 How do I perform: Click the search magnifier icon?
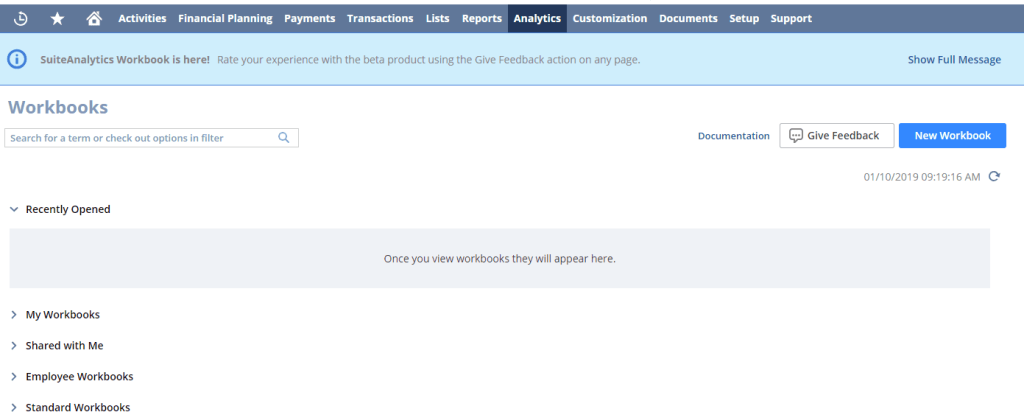tap(283, 138)
